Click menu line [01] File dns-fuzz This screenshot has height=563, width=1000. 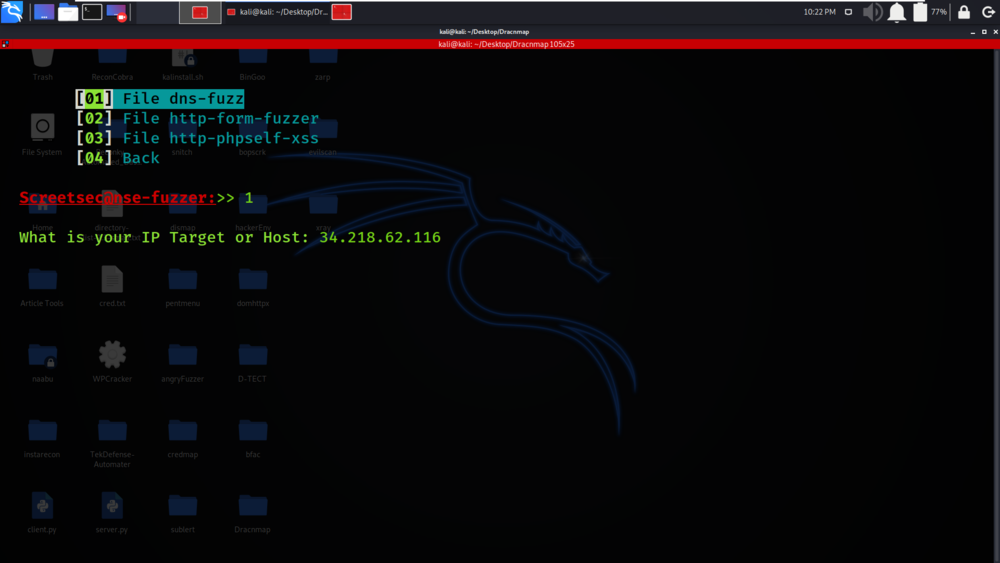[160, 99]
